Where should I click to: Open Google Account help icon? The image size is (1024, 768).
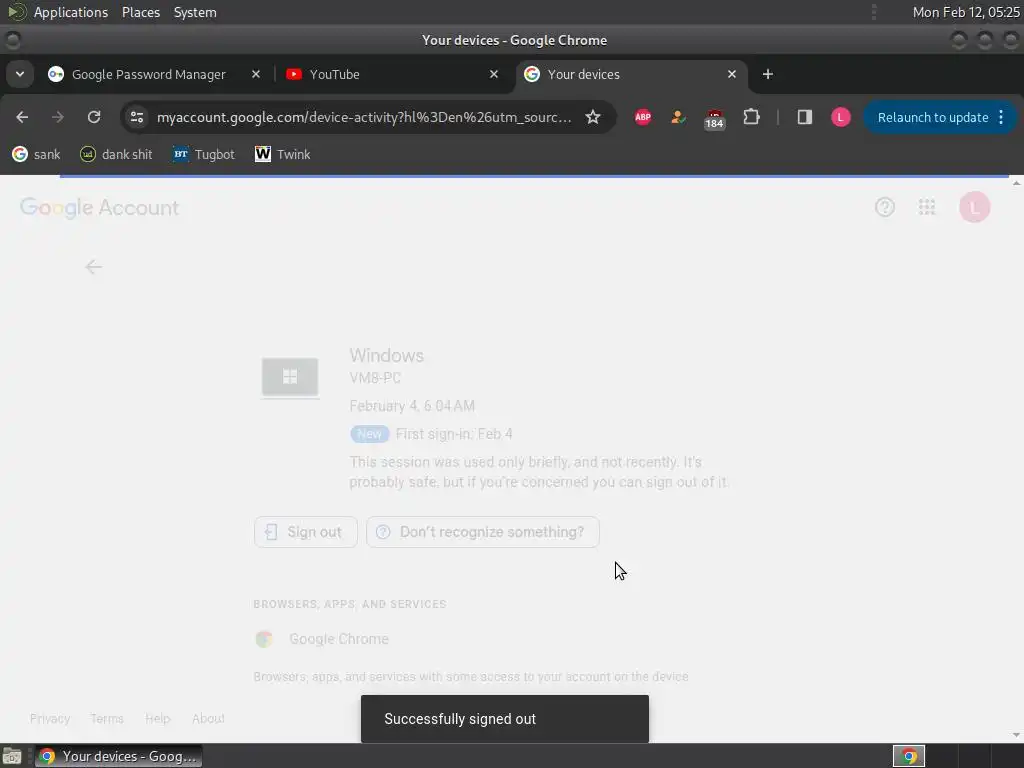click(885, 208)
